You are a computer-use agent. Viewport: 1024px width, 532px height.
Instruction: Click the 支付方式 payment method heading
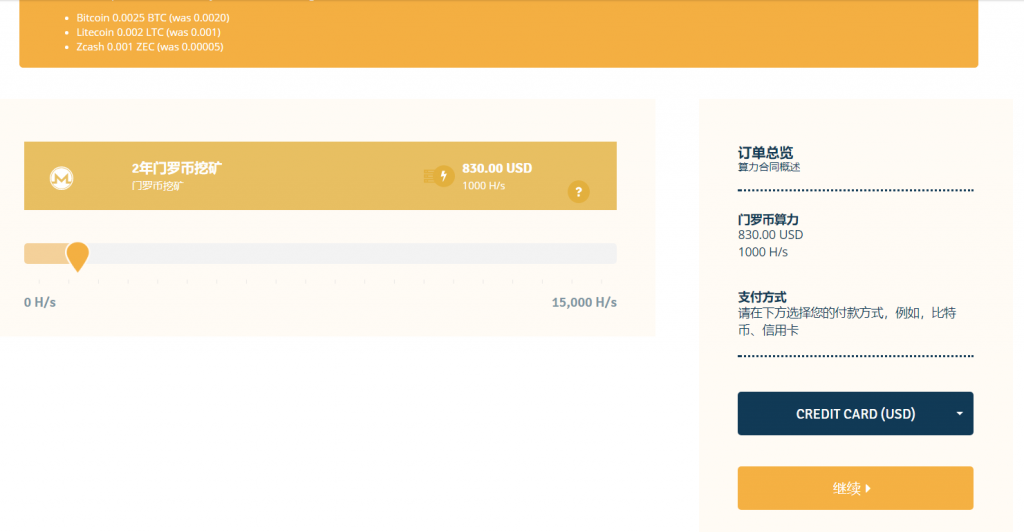[x=762, y=297]
